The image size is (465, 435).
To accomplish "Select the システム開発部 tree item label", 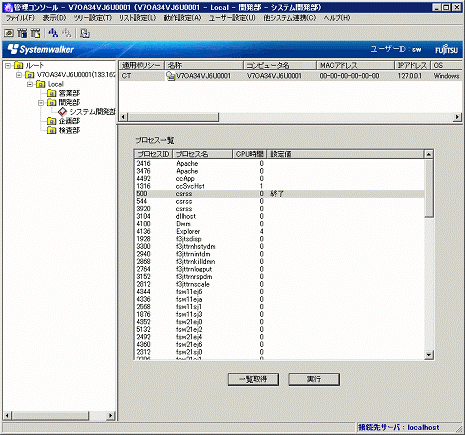I will 92,112.
